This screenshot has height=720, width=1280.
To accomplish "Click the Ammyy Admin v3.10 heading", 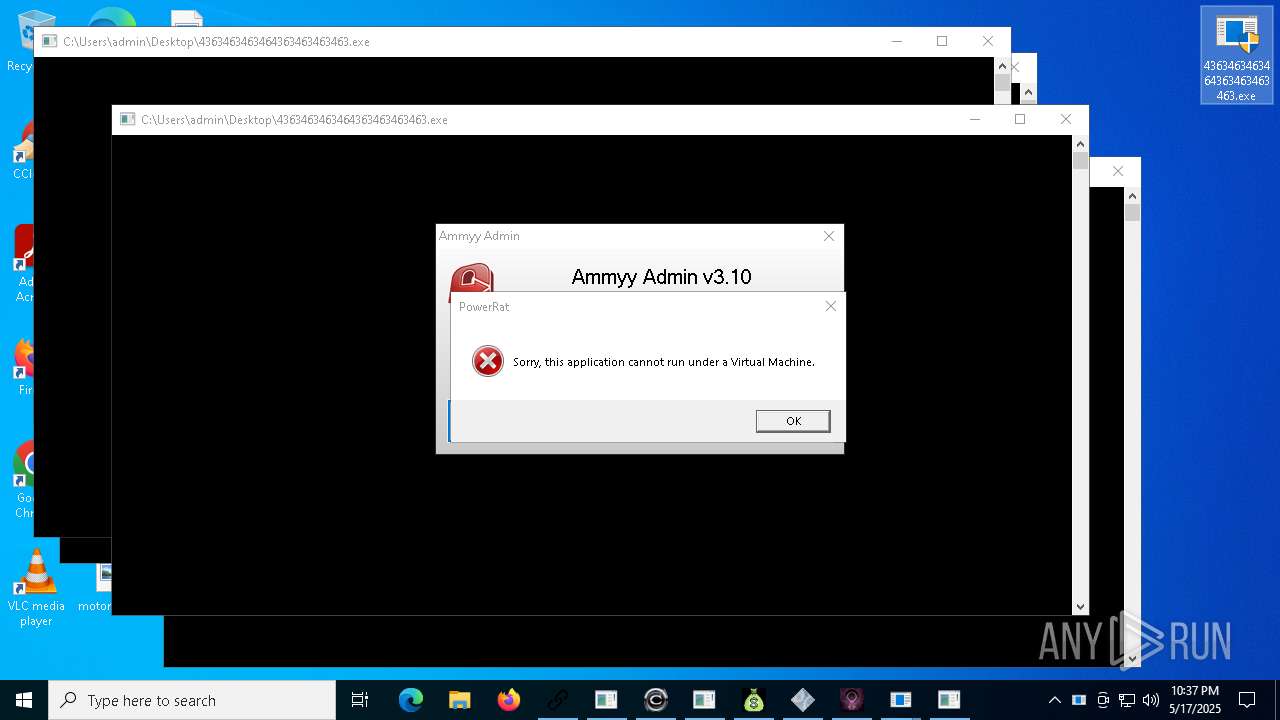I will 661,277.
